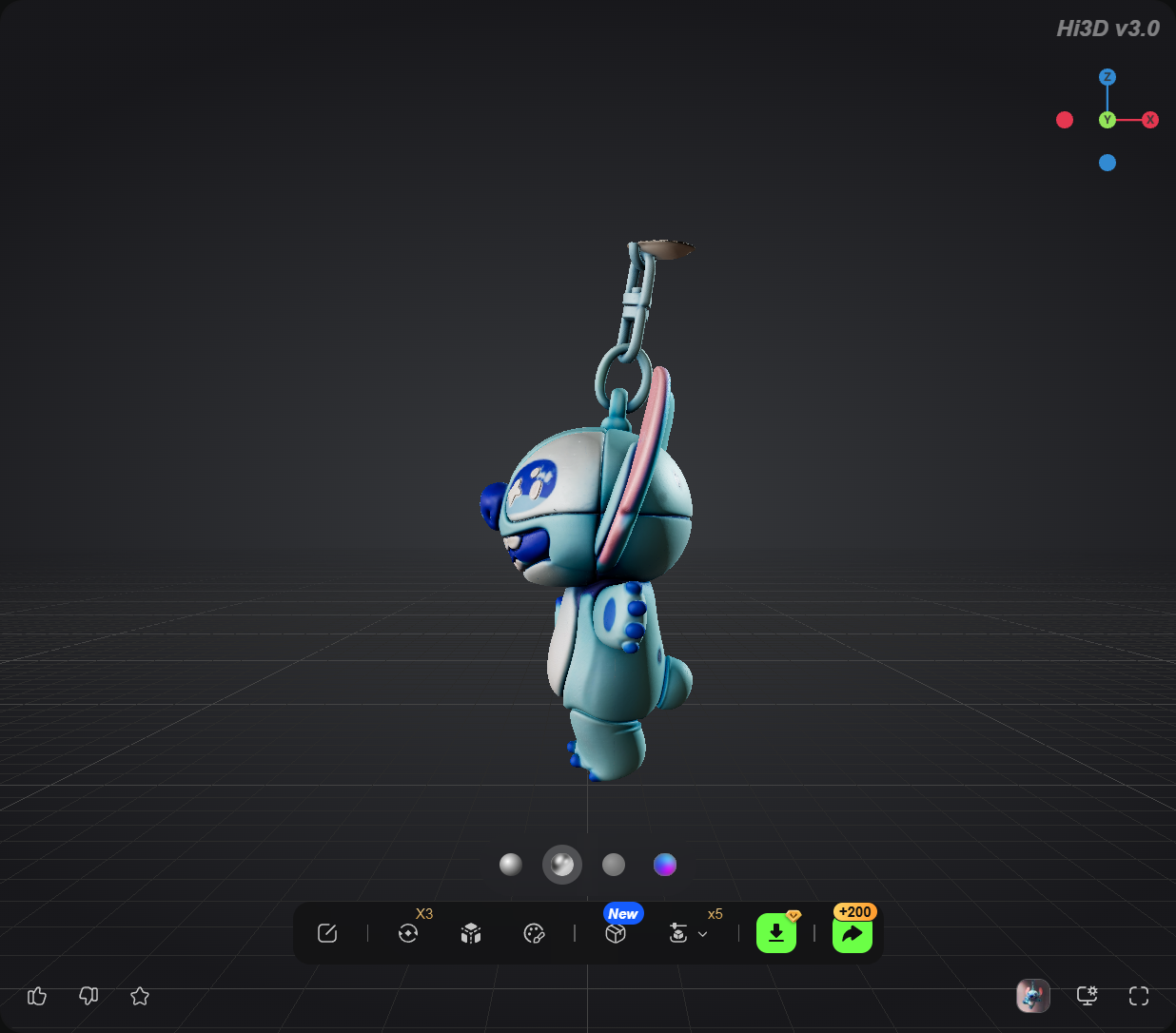Enter fullscreen view mode

1139,996
